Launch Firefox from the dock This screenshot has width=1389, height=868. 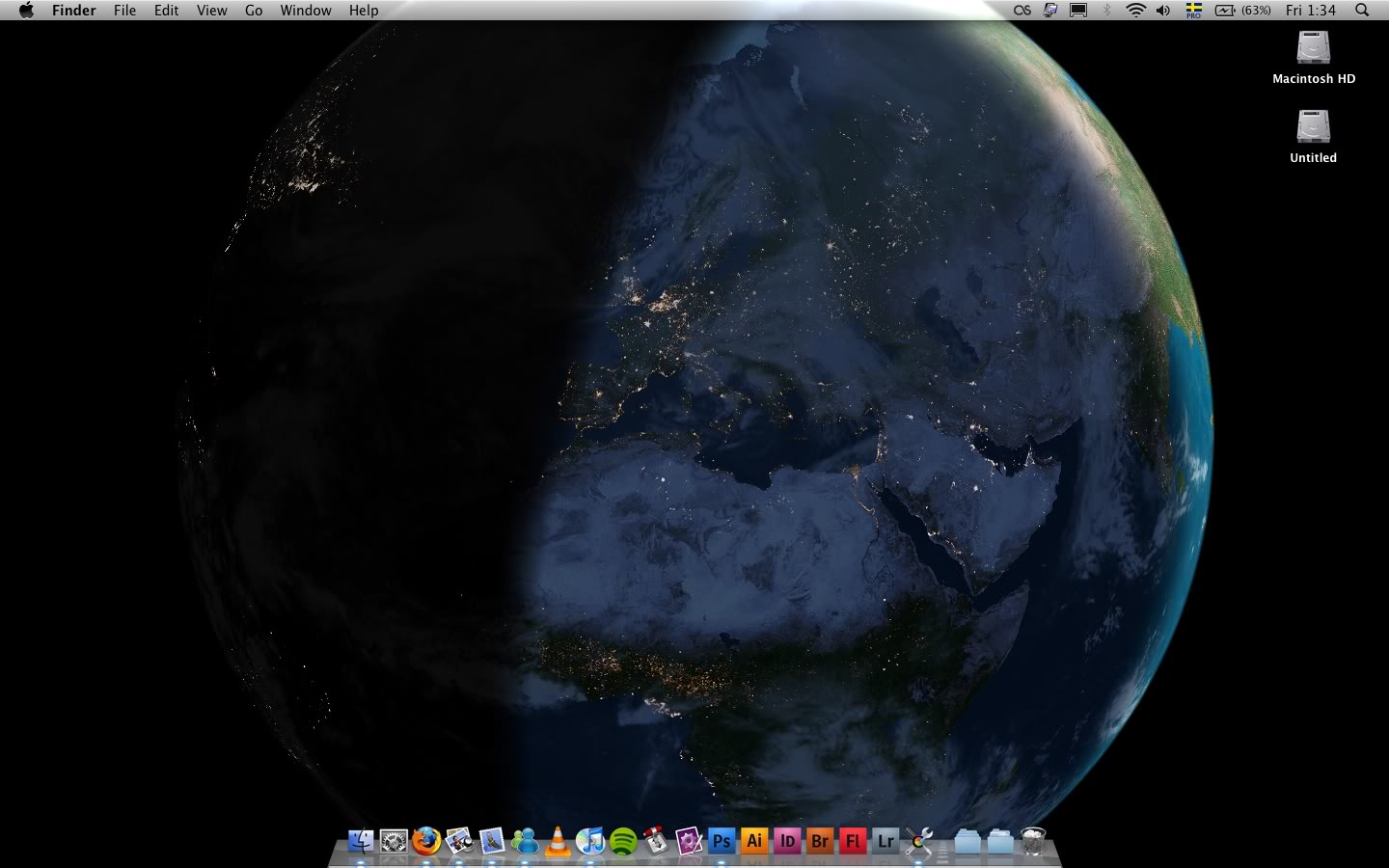(426, 841)
